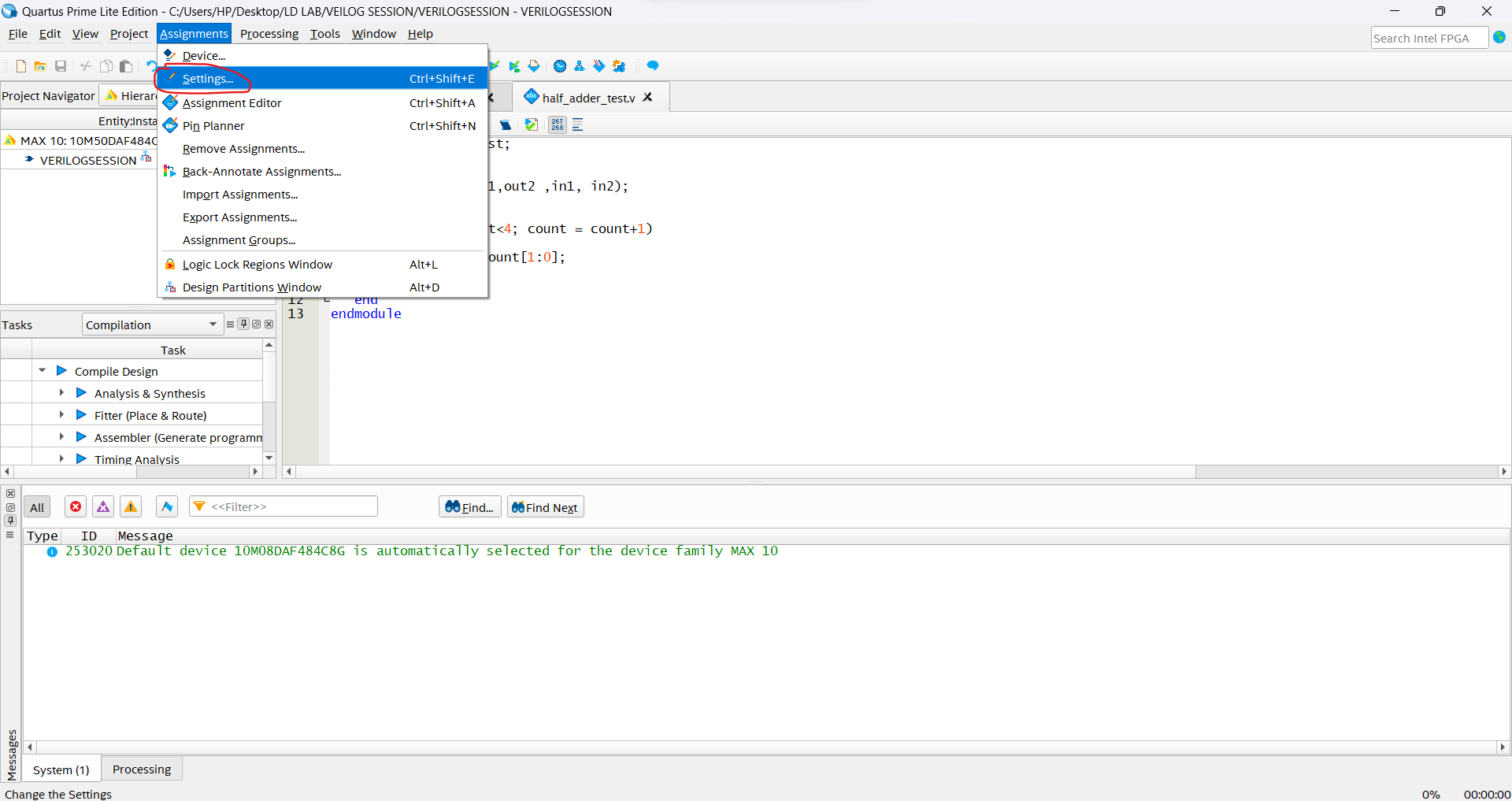
Task: Click the Intel globe icon near search
Action: 1499,37
